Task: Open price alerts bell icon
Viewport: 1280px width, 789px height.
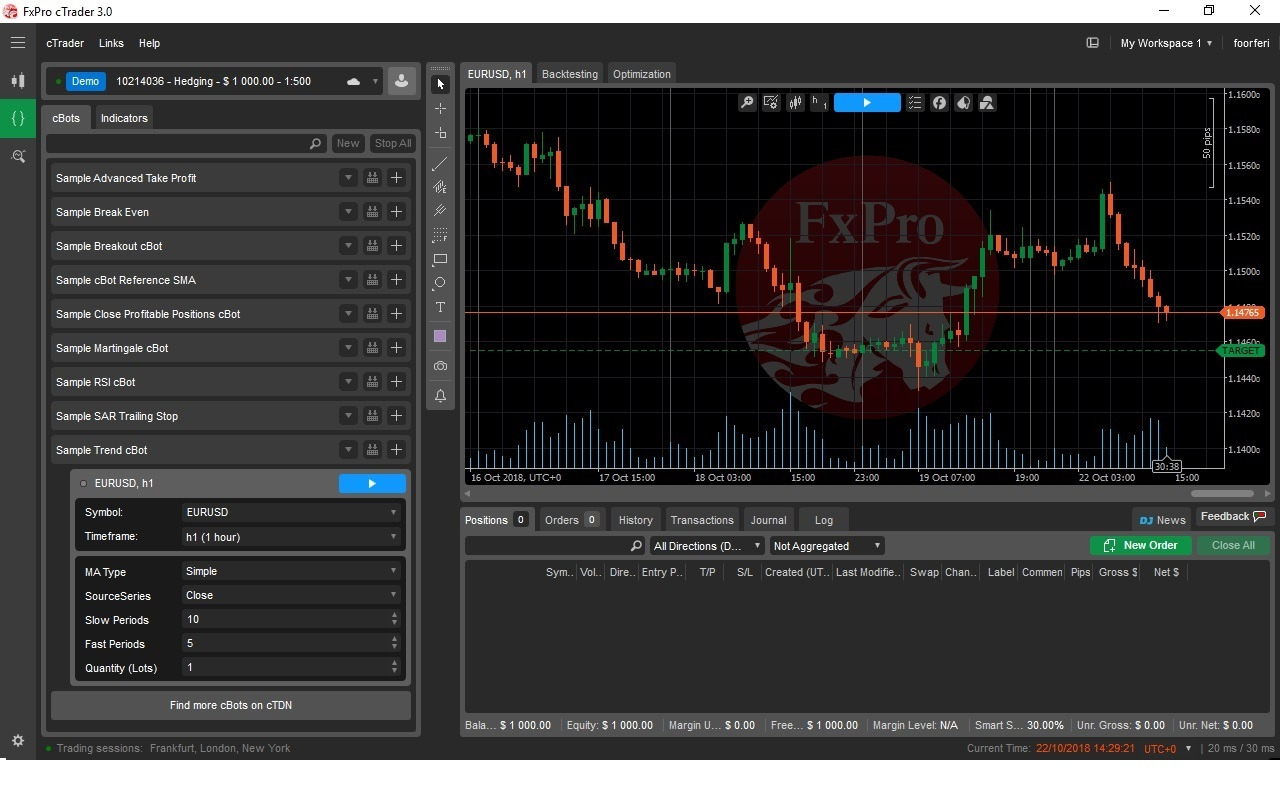Action: [440, 396]
